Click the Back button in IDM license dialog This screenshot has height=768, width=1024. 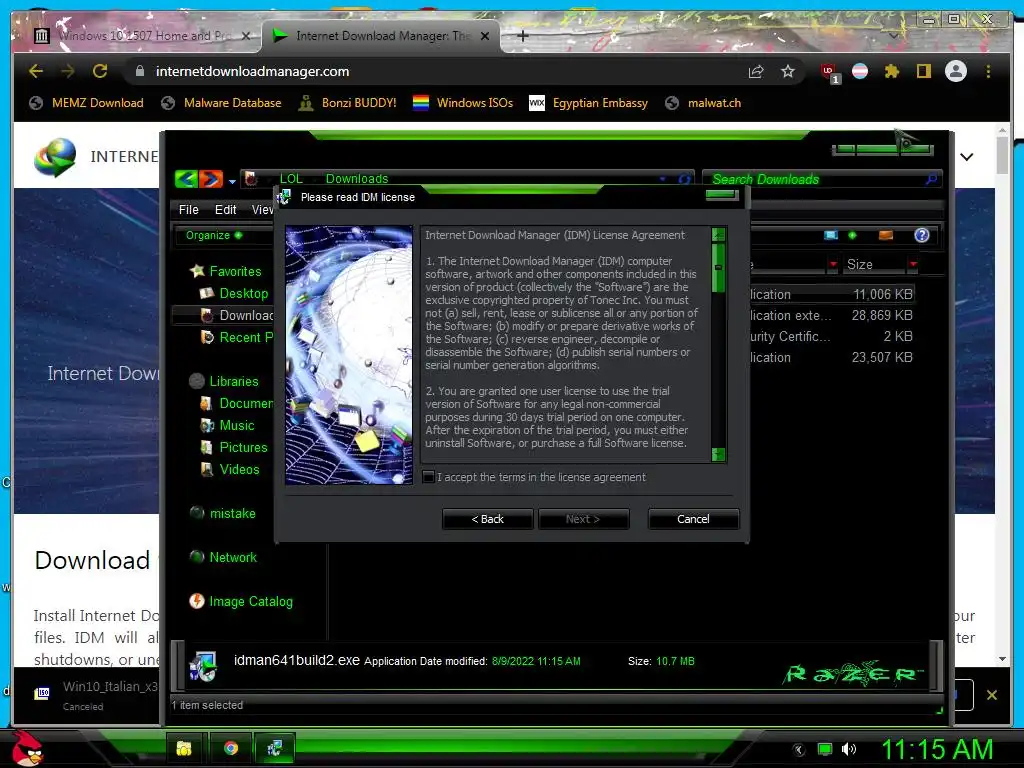point(488,519)
